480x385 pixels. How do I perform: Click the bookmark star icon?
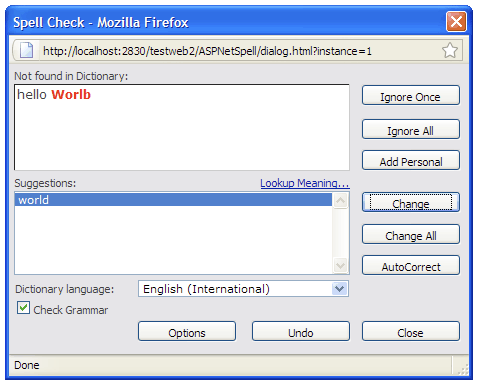pos(450,51)
